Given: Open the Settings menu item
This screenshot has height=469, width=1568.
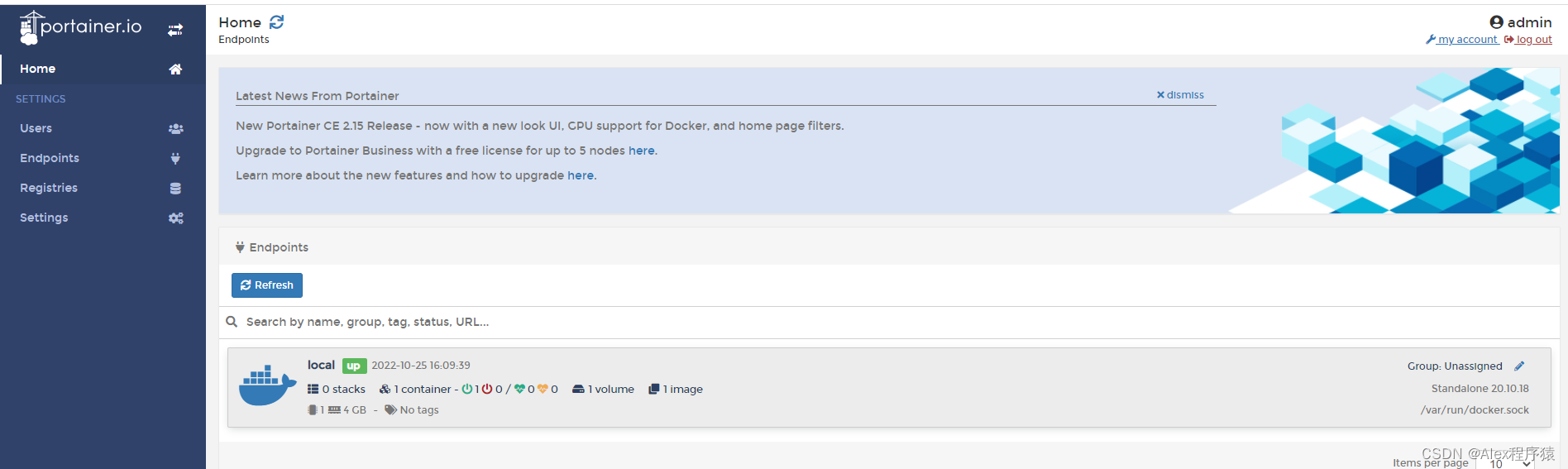Looking at the screenshot, I should (103, 218).
